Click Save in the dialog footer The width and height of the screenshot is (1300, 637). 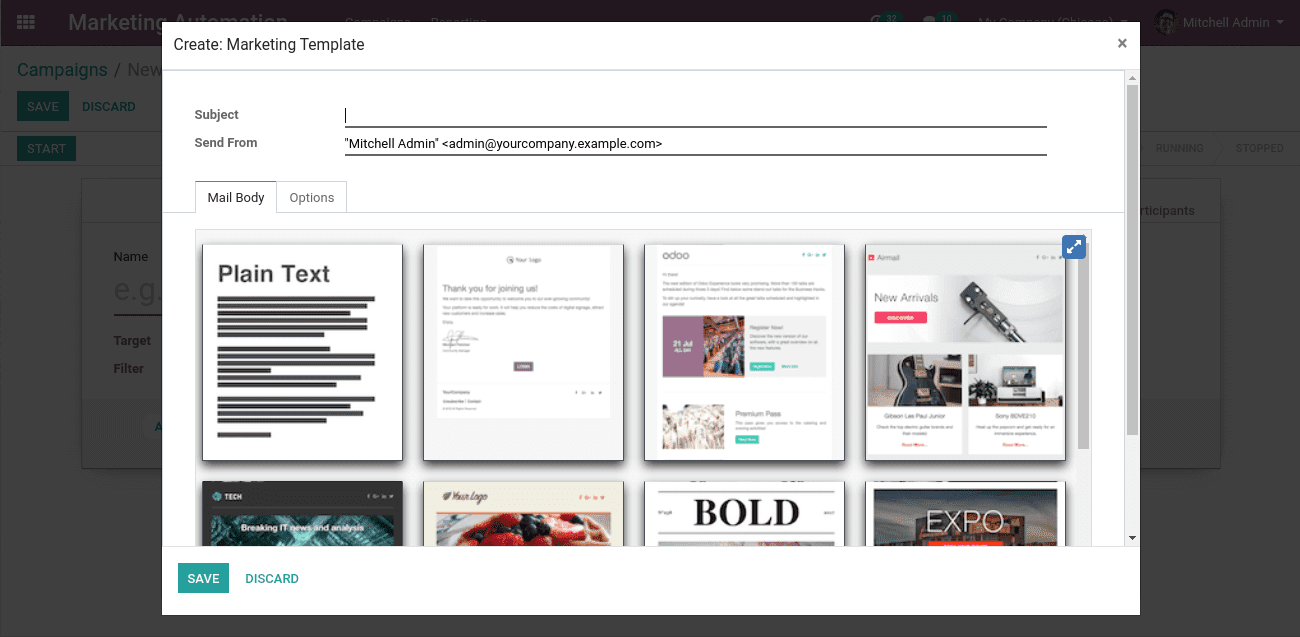click(203, 578)
